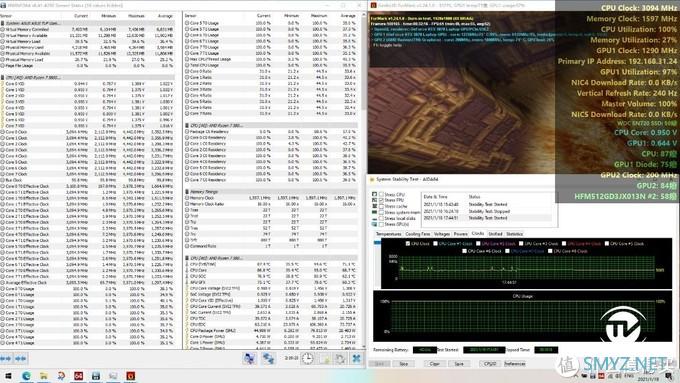Select APU GFX temperature row

[271, 282]
